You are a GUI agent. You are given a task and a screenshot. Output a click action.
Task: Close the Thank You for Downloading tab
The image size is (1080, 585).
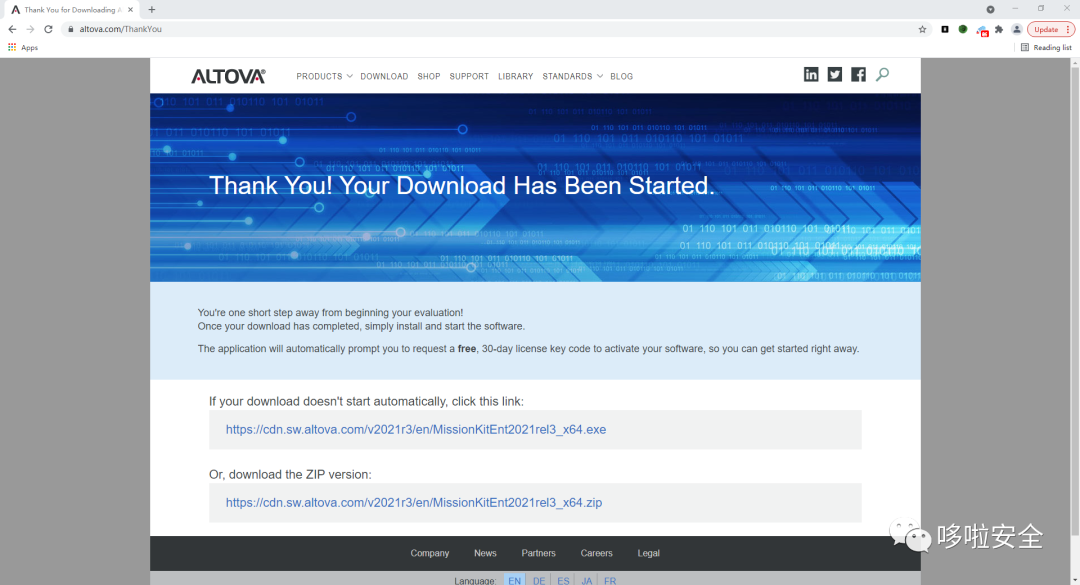[130, 10]
